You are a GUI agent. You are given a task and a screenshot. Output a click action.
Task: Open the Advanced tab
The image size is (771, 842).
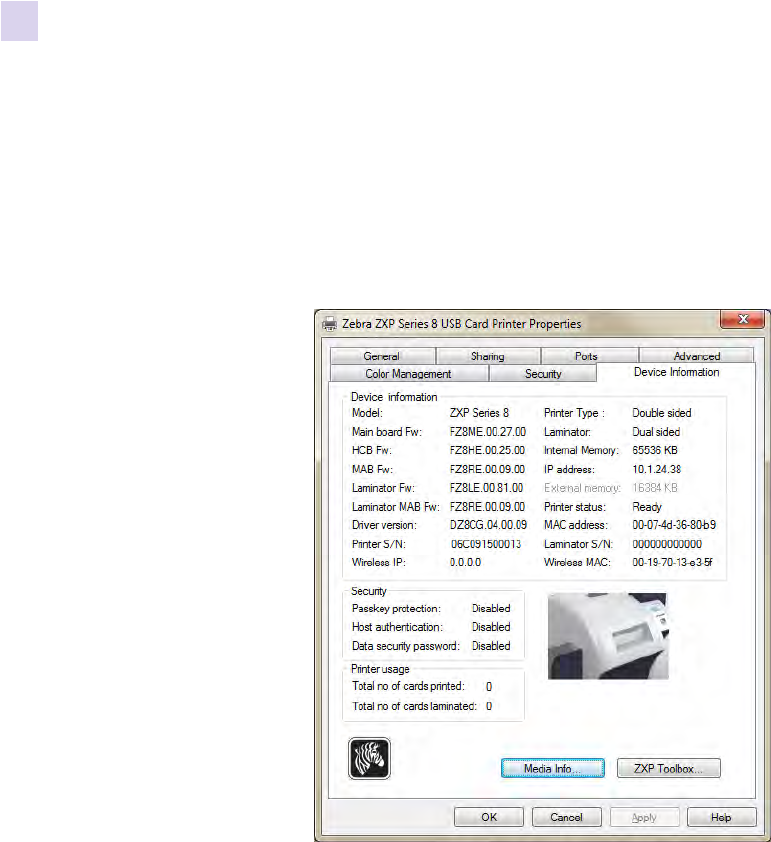697,356
